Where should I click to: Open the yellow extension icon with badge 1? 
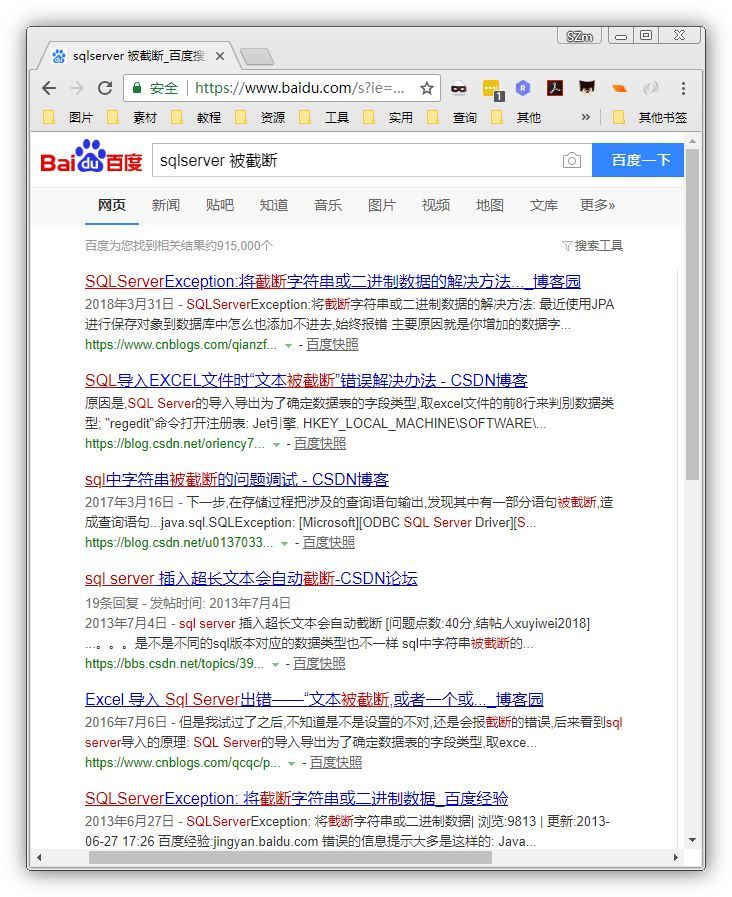point(492,90)
